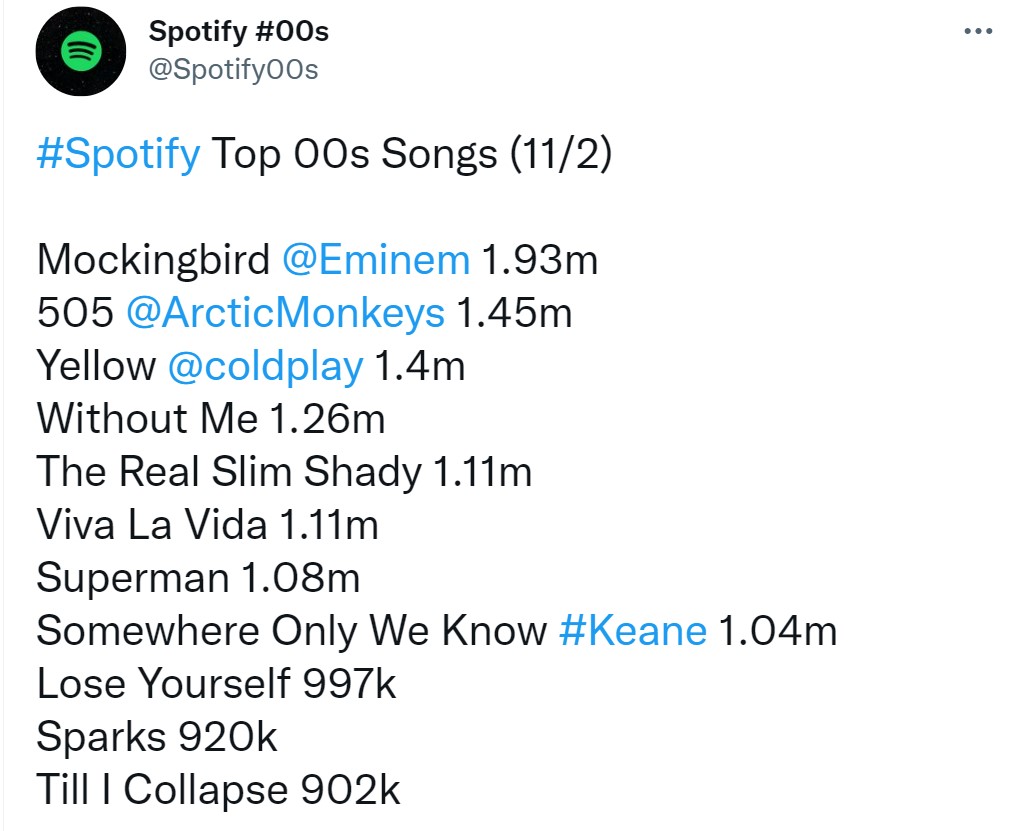Screen dimensions: 1018x831
Task: Visit the @Eminem mention
Action: (376, 260)
